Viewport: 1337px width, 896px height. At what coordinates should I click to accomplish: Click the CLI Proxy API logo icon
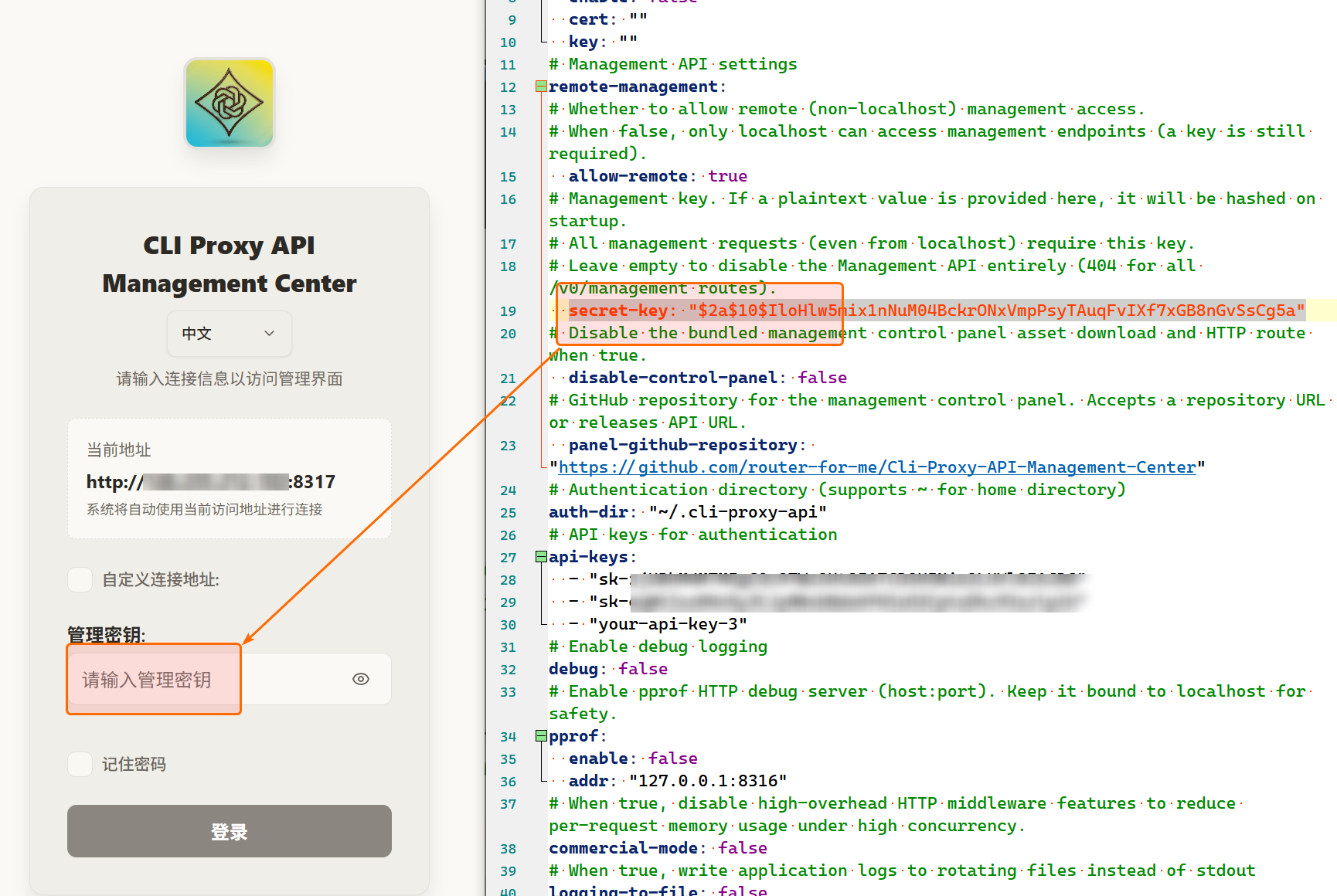tap(230, 103)
